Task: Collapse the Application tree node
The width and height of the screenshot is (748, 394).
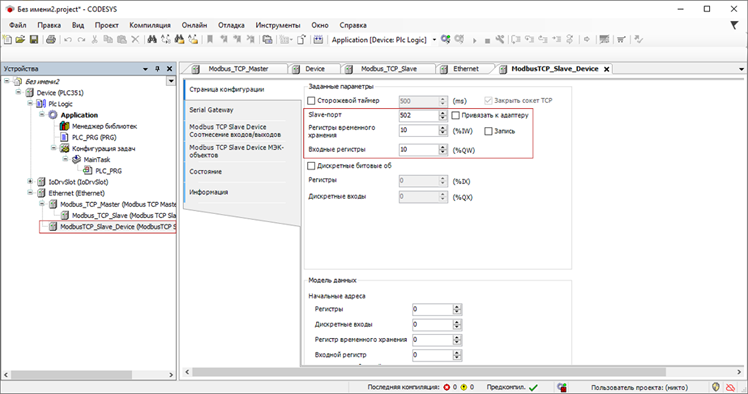Action: coord(42,114)
